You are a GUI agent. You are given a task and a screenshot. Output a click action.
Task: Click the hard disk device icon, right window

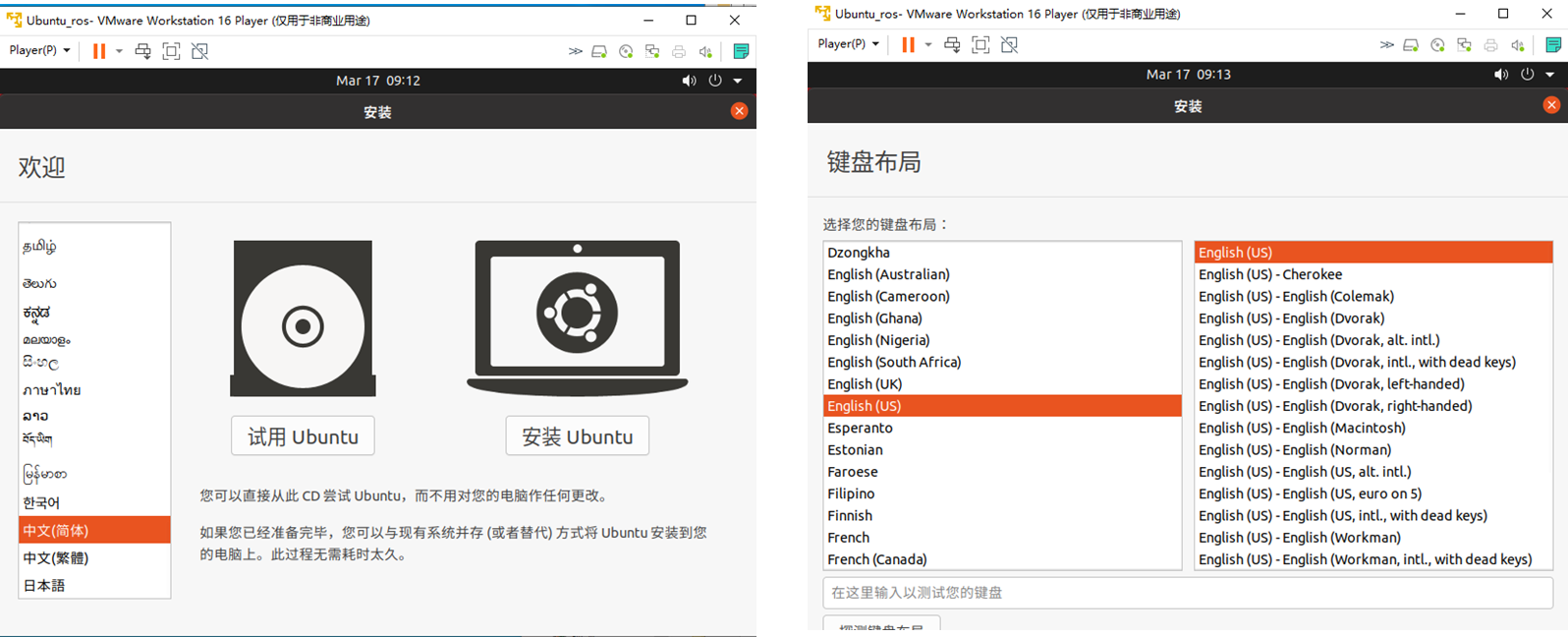(1411, 44)
